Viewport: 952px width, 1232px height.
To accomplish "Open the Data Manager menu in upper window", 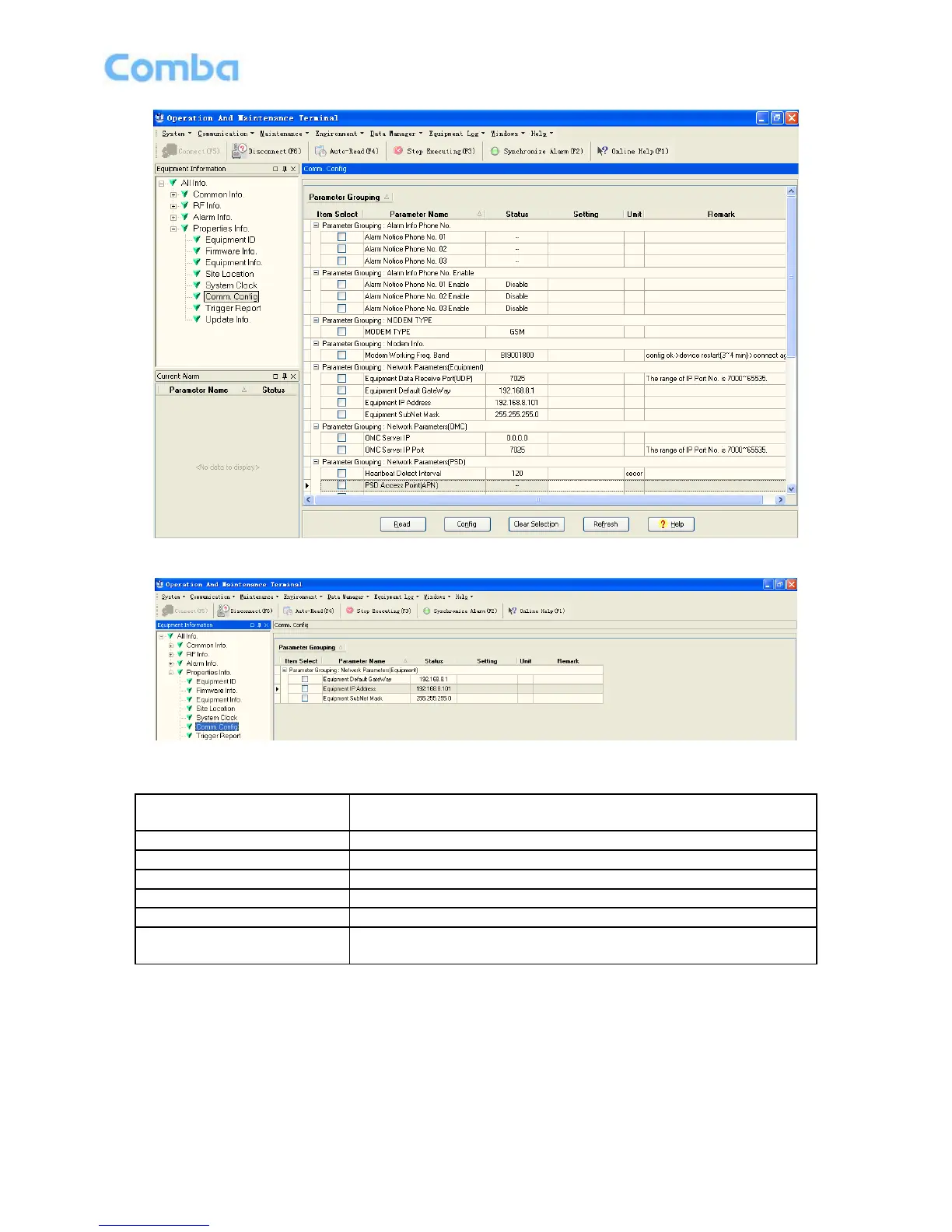I will pos(395,134).
